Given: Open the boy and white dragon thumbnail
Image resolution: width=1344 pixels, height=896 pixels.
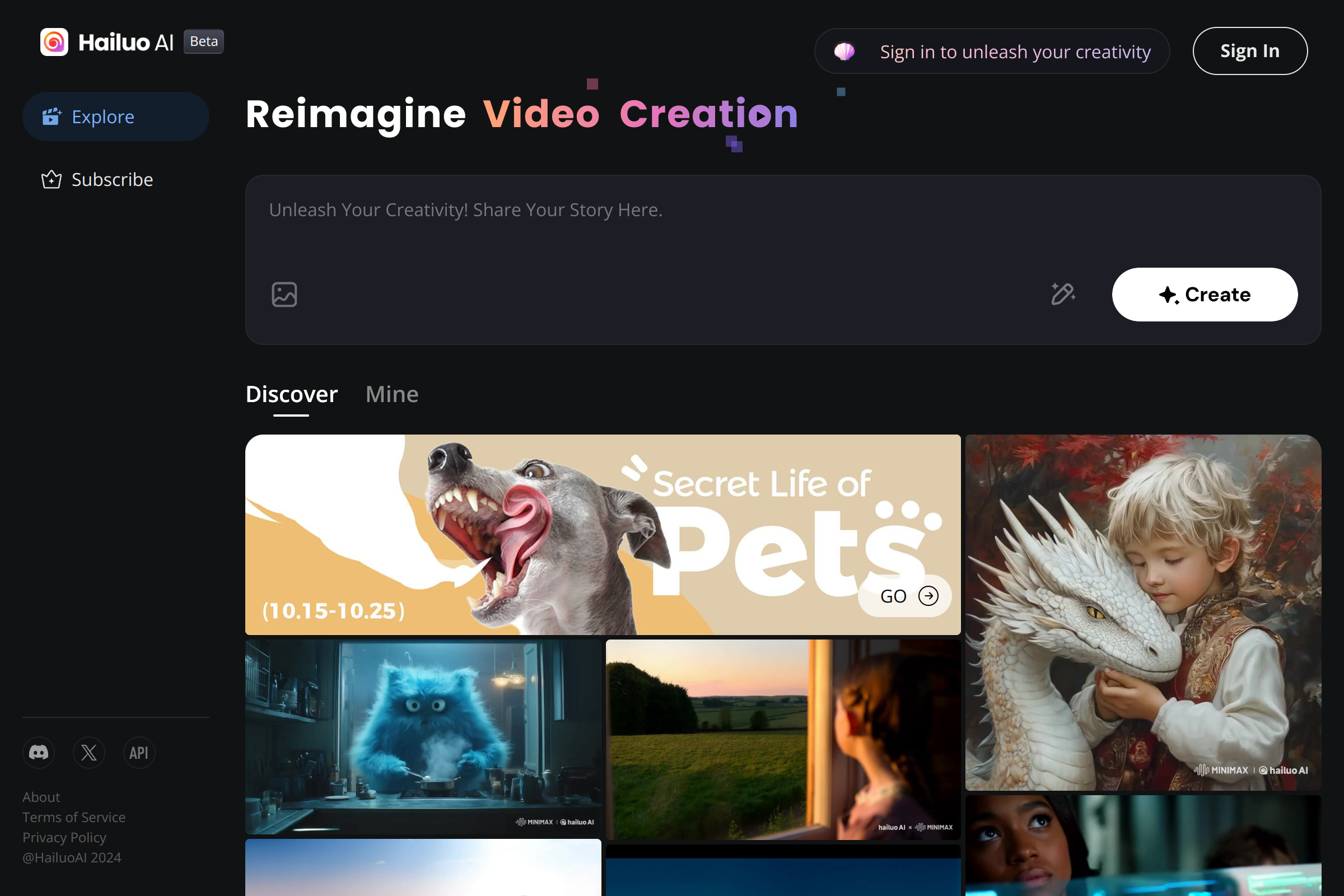Looking at the screenshot, I should point(1143,612).
